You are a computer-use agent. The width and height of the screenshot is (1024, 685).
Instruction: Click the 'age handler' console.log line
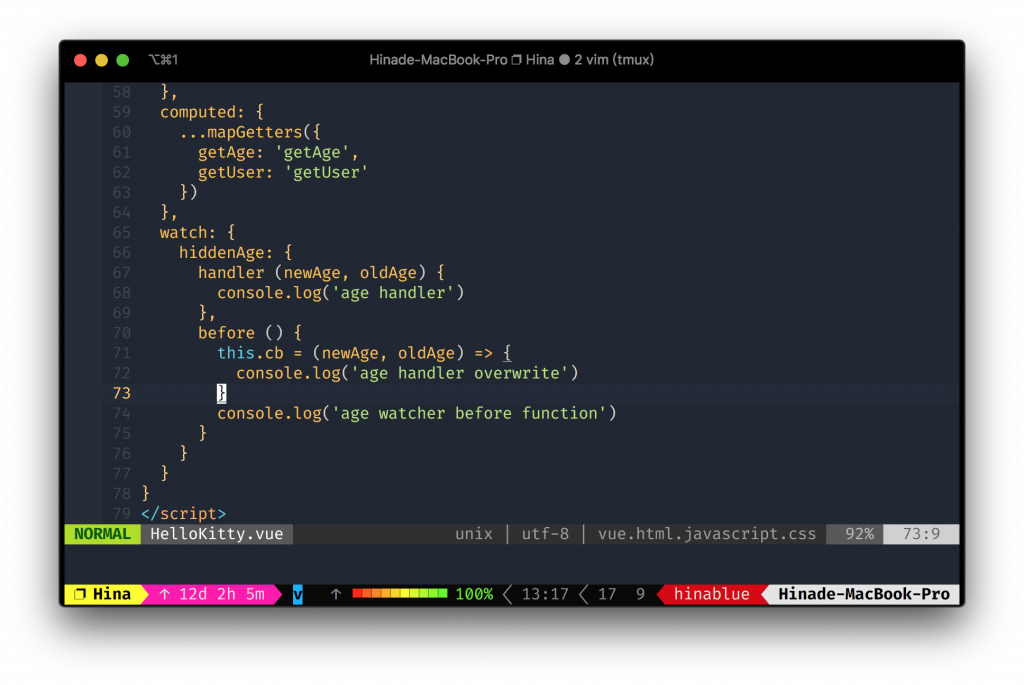point(341,293)
